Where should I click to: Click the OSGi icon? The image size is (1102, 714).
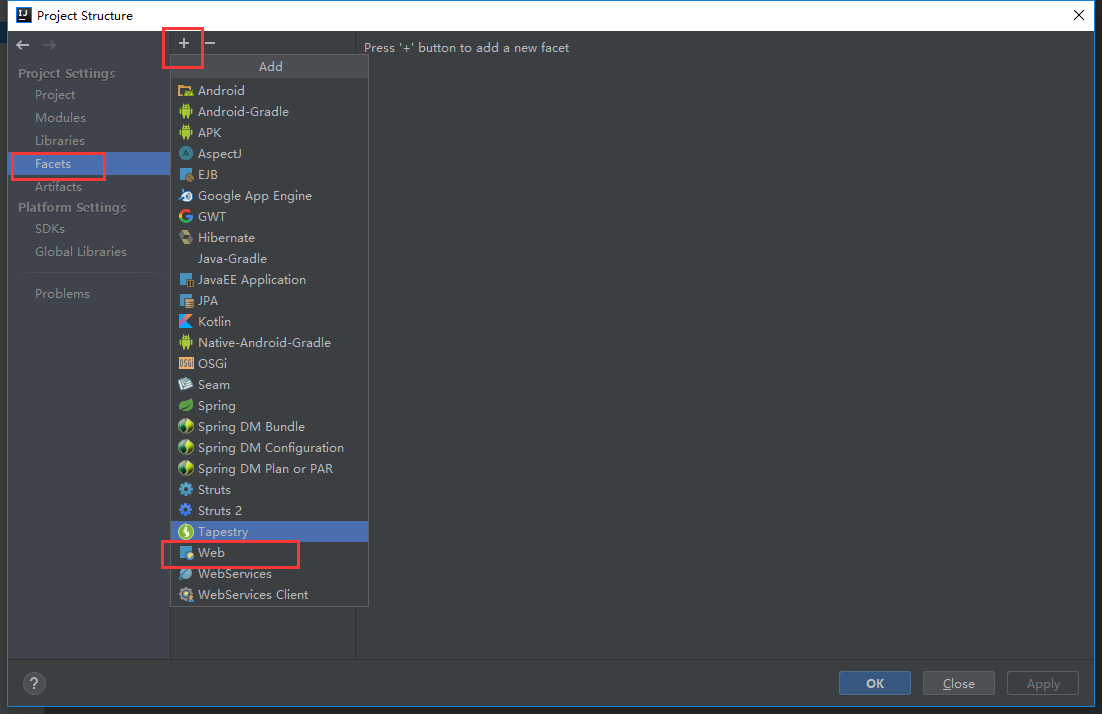[186, 363]
